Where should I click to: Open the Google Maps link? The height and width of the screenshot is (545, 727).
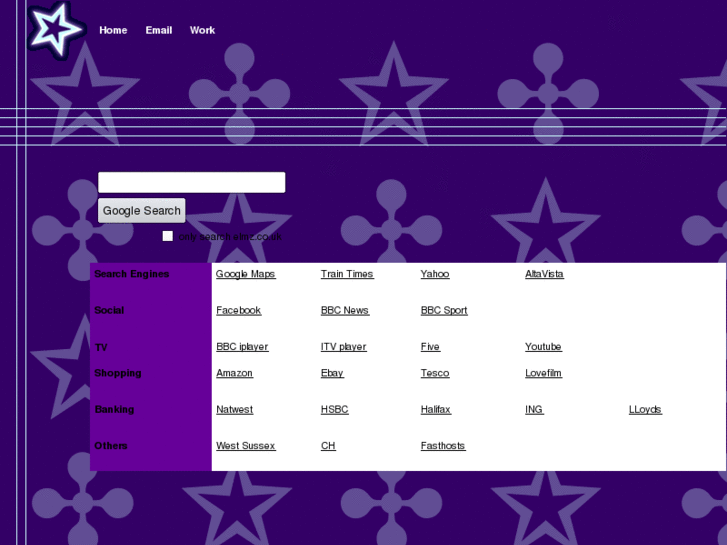246,274
